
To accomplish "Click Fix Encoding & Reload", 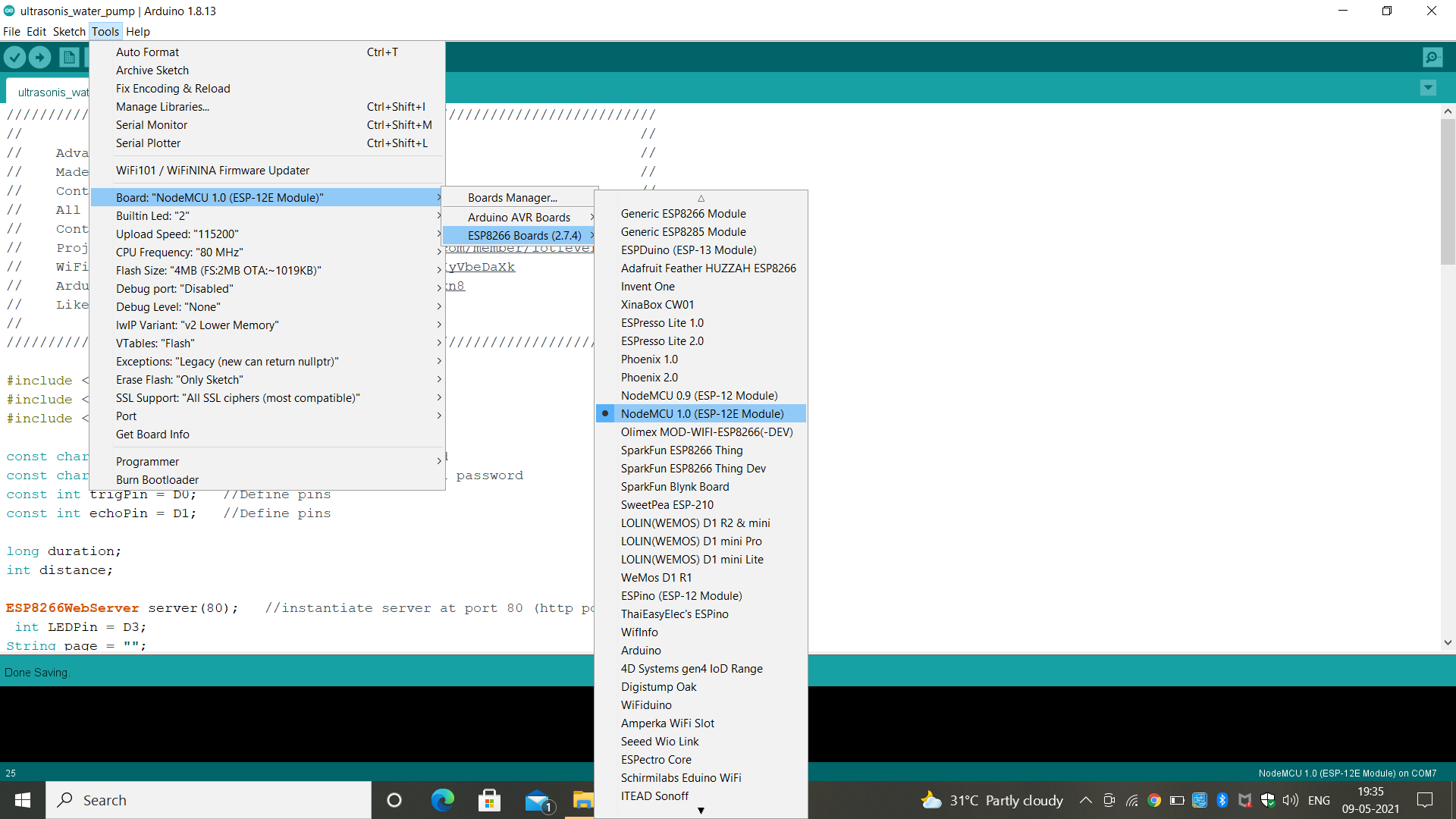I will click(267, 88).
